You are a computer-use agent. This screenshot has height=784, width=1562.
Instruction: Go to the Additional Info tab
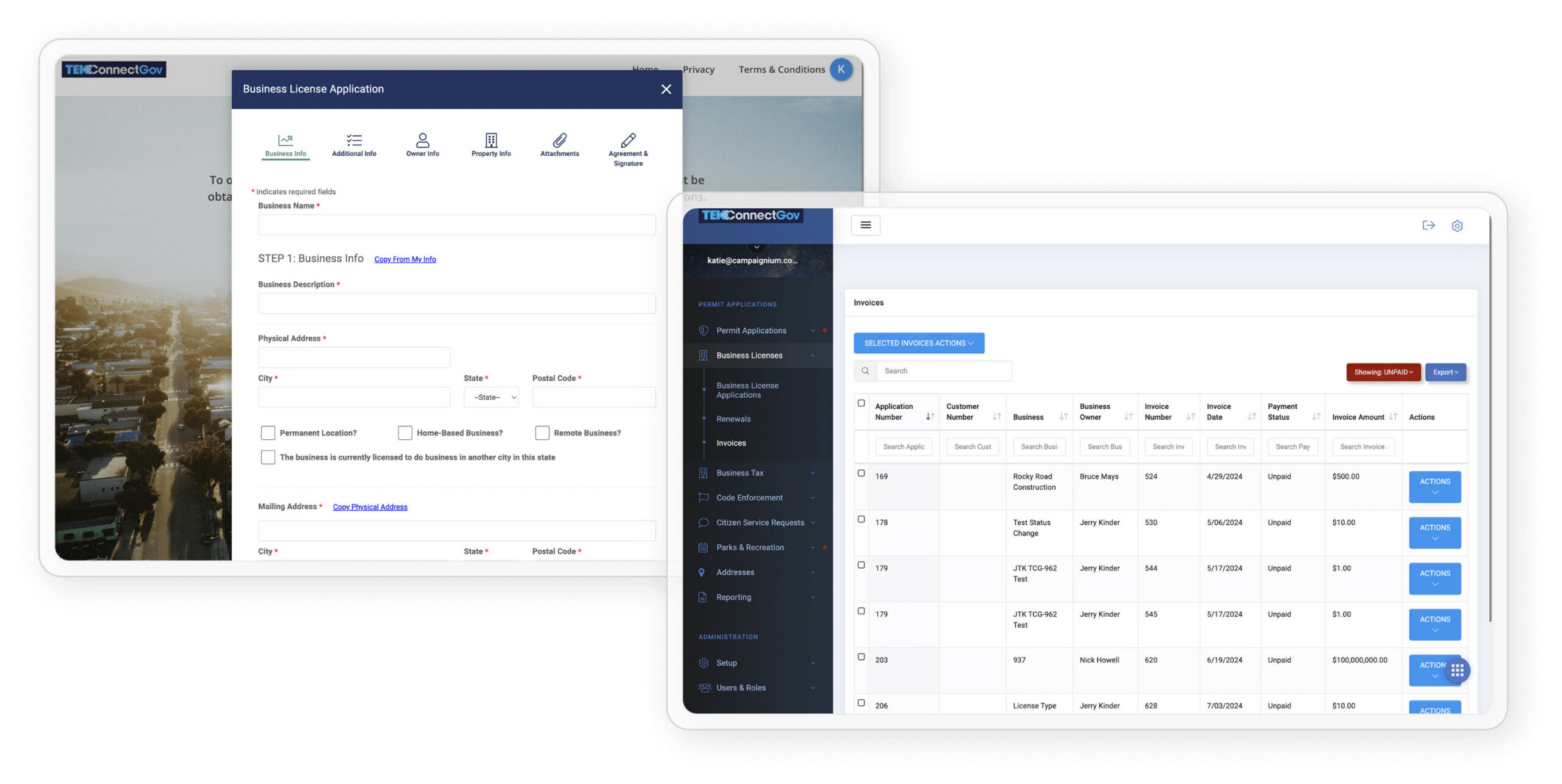(x=354, y=146)
